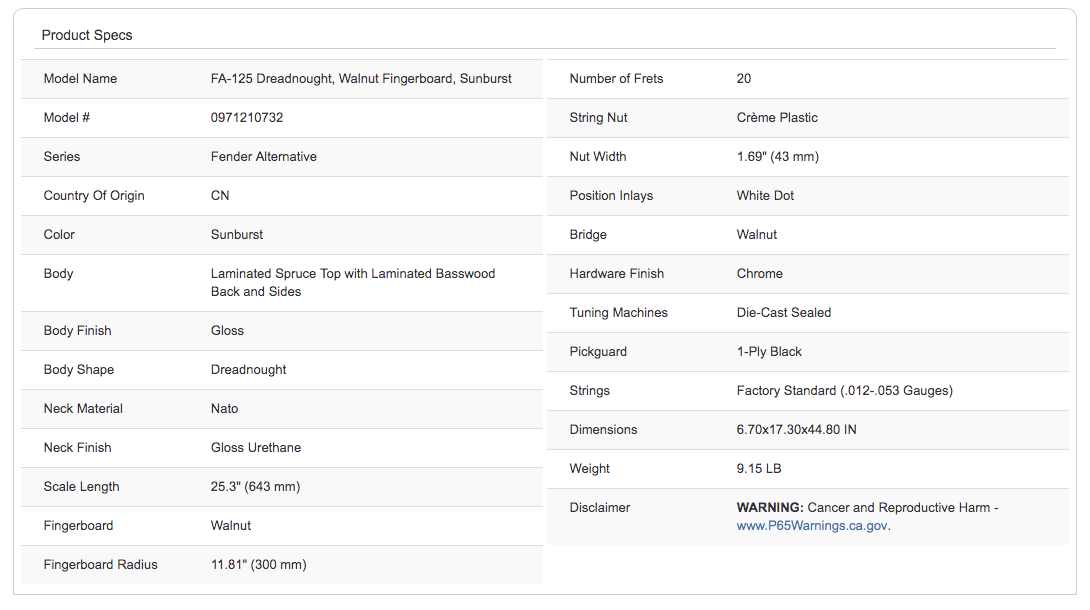Select 'Dreadnought' body shape value

coord(248,370)
